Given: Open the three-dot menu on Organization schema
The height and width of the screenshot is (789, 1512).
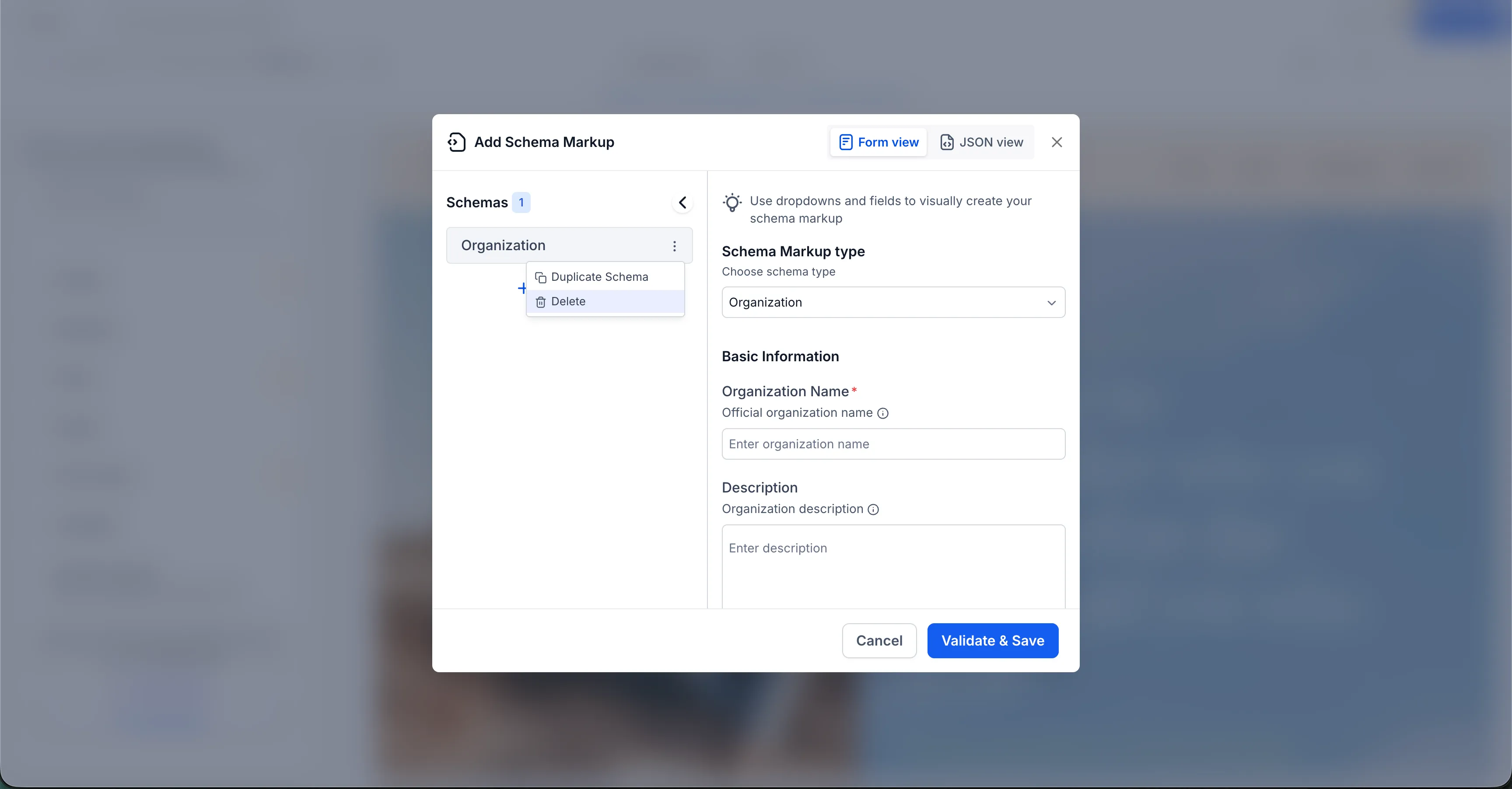Looking at the screenshot, I should click(x=674, y=246).
